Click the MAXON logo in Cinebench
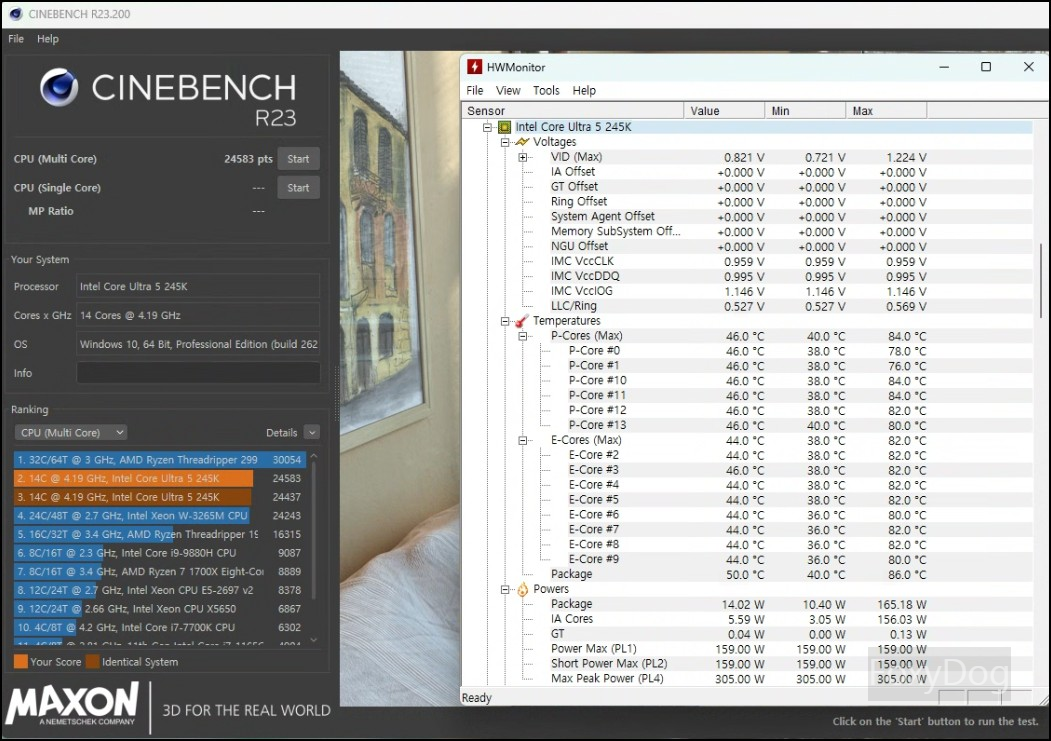The height and width of the screenshot is (741, 1051). 72,704
